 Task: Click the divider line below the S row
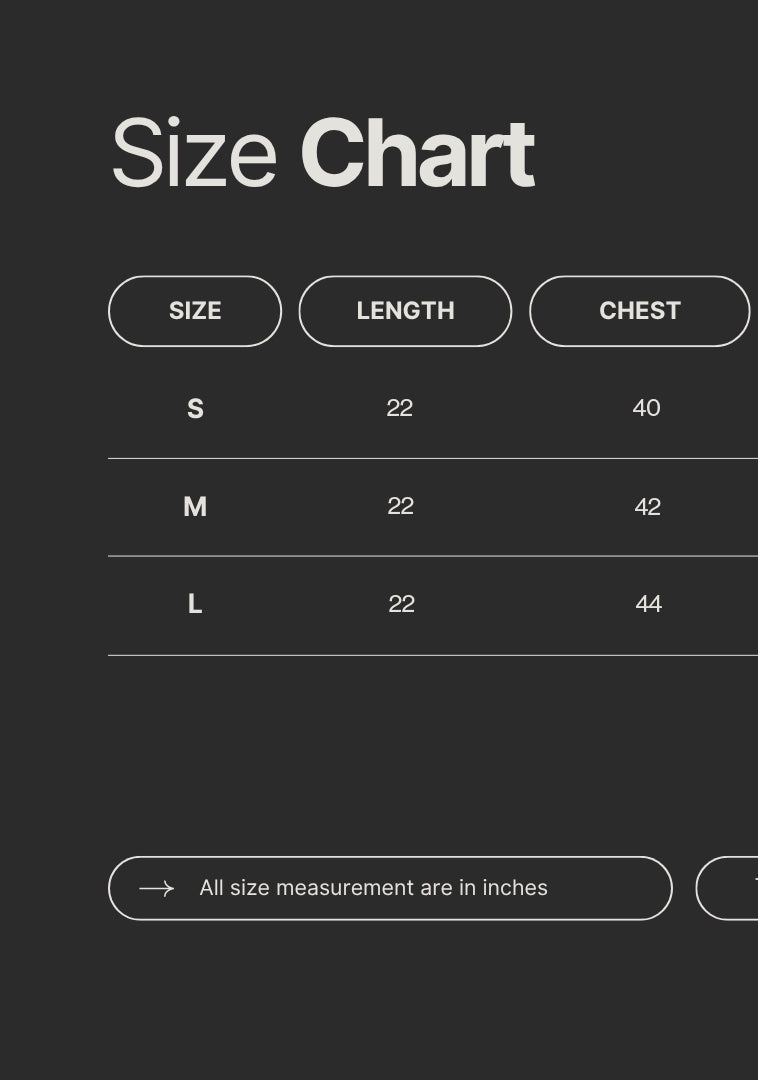[x=432, y=459]
